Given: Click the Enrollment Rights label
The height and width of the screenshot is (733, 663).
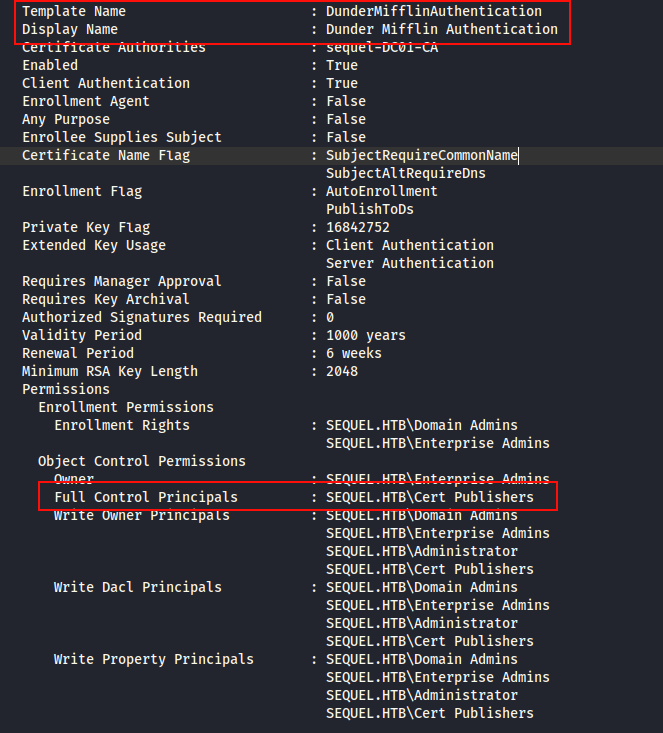Looking at the screenshot, I should coord(122,425).
